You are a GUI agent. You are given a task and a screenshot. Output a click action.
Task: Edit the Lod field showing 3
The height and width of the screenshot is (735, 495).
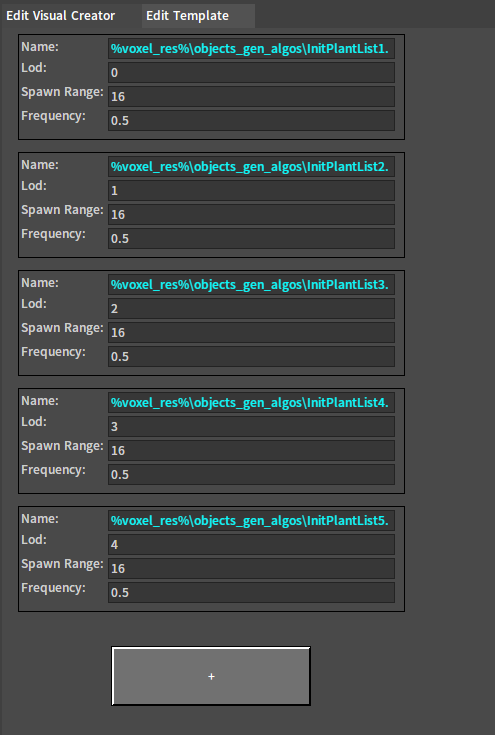click(x=251, y=427)
